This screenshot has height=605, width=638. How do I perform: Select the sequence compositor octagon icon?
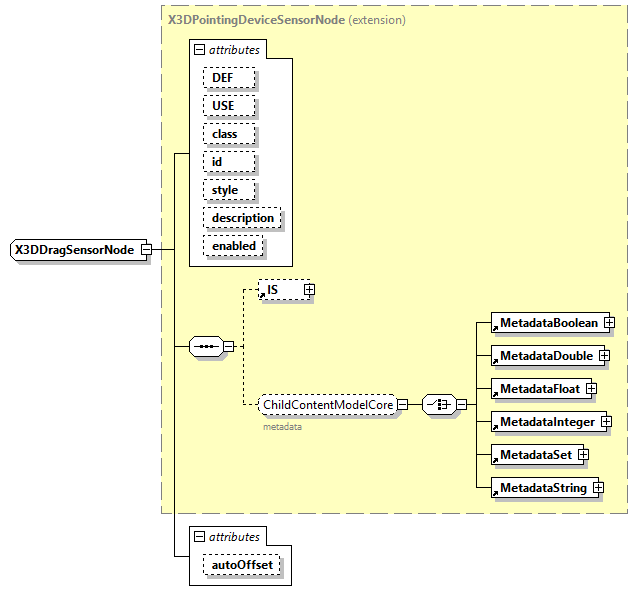tap(206, 347)
